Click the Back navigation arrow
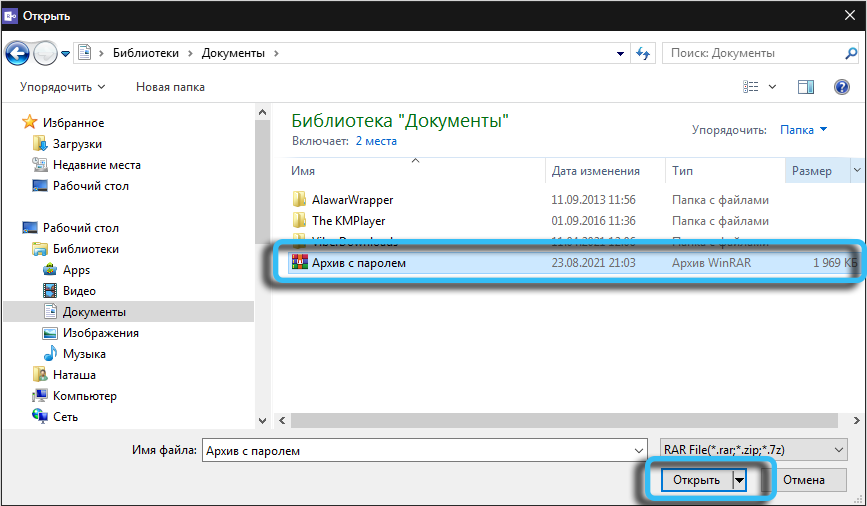Viewport: 867px width, 506px height. 18,53
